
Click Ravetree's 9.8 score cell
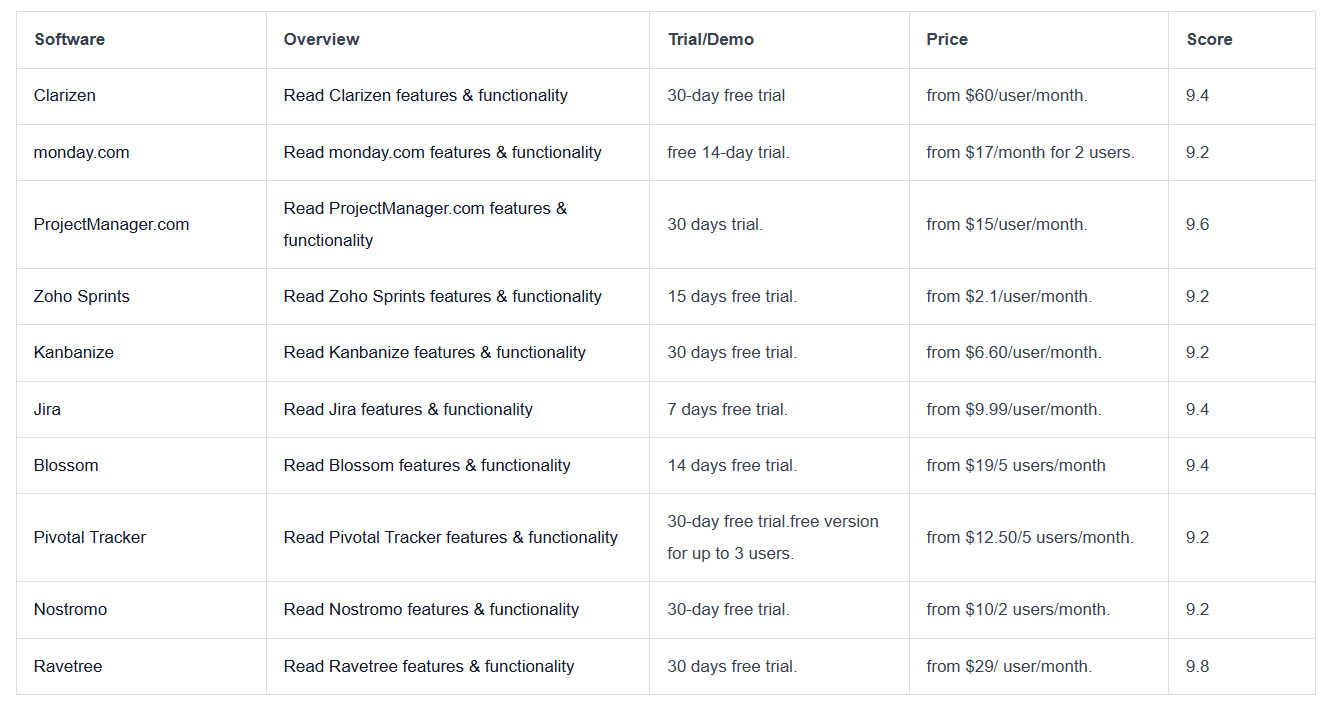(1241, 667)
